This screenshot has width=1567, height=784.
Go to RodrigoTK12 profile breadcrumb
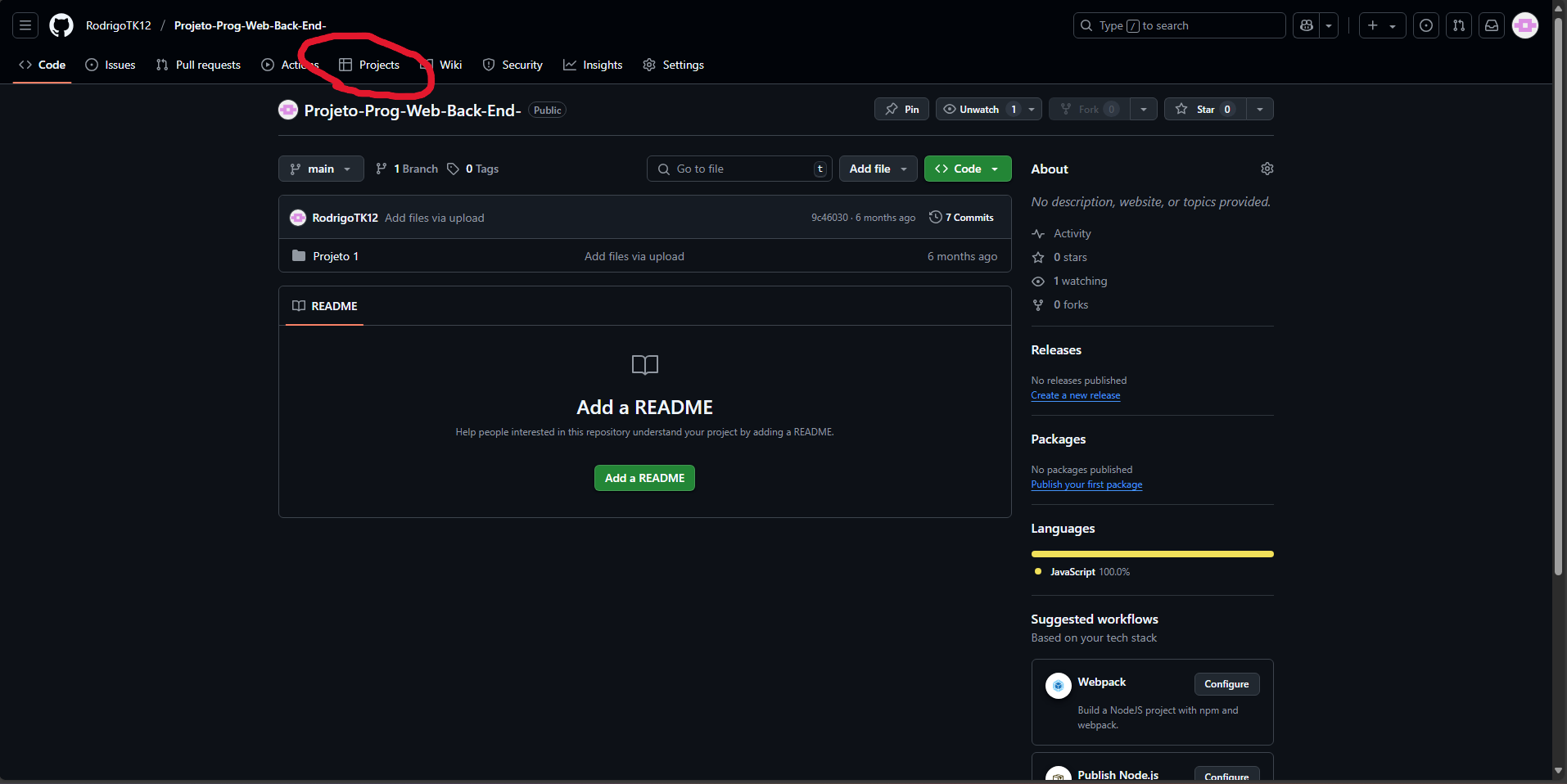[x=119, y=25]
